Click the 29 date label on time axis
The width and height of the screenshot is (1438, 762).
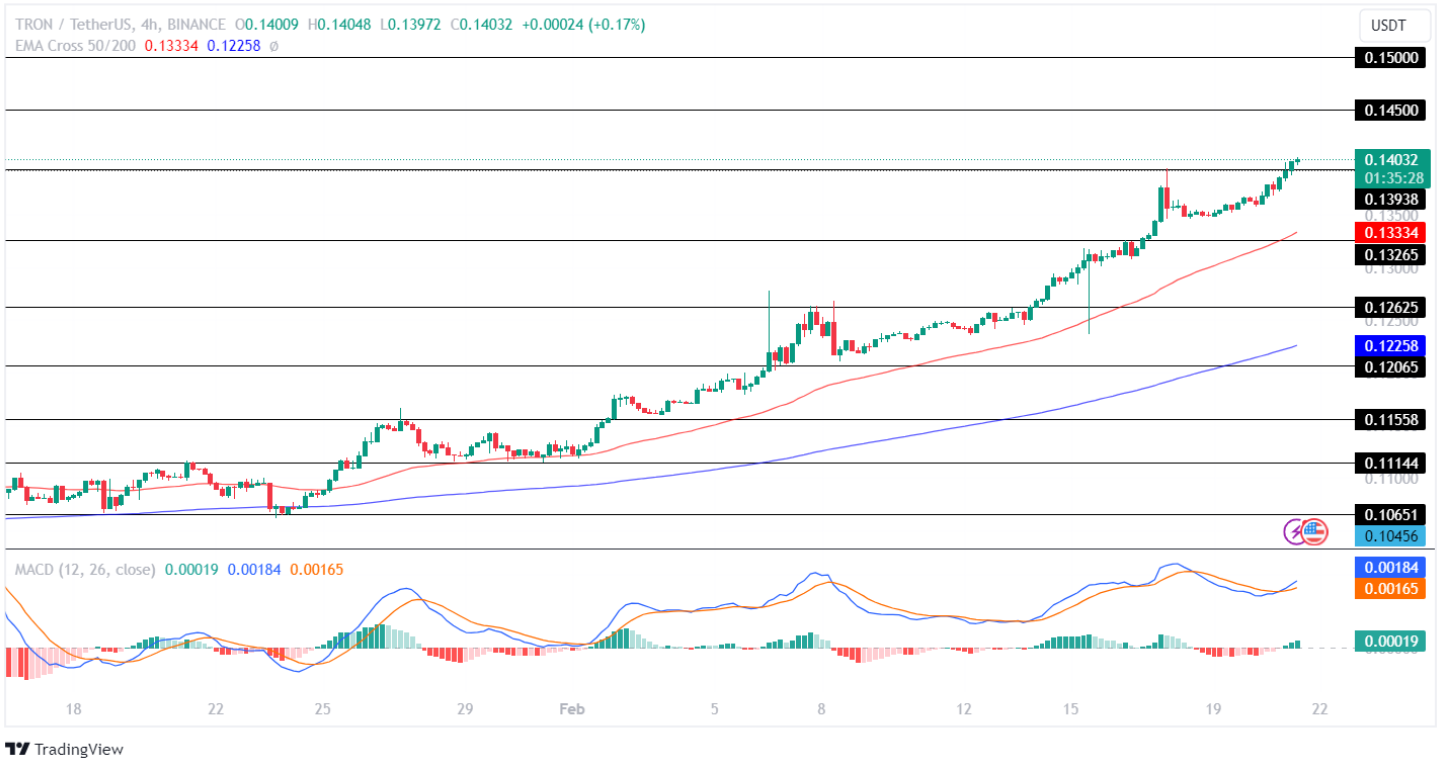click(x=464, y=709)
